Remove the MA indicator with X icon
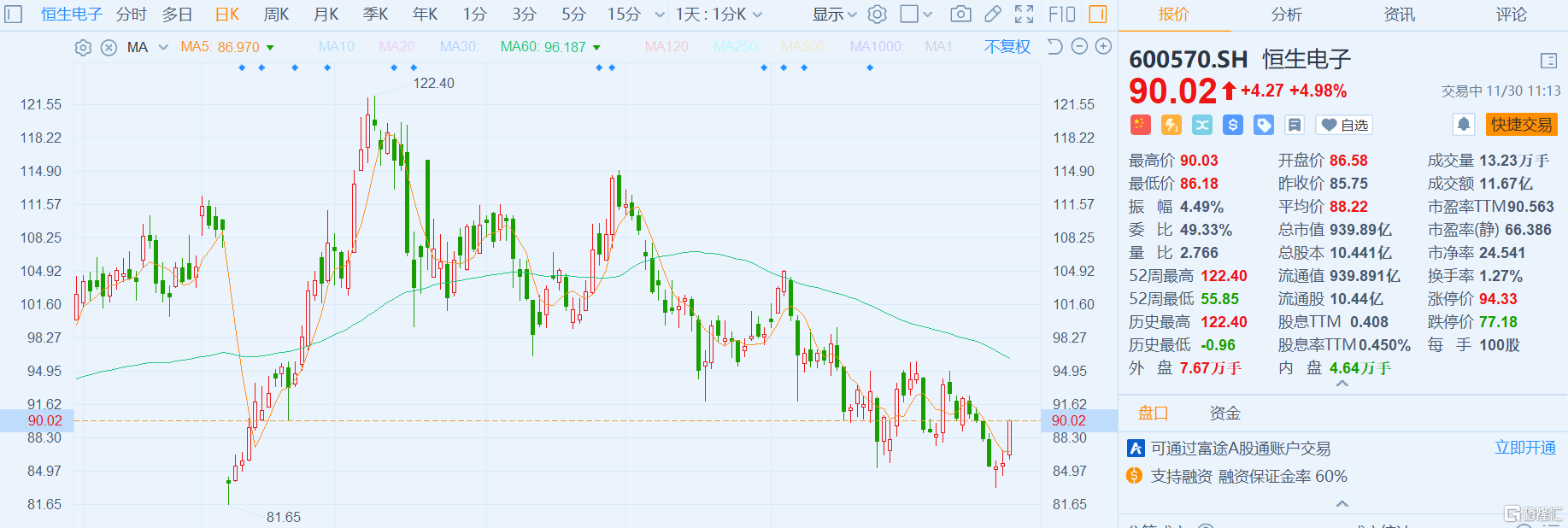1568x528 pixels. click(109, 48)
